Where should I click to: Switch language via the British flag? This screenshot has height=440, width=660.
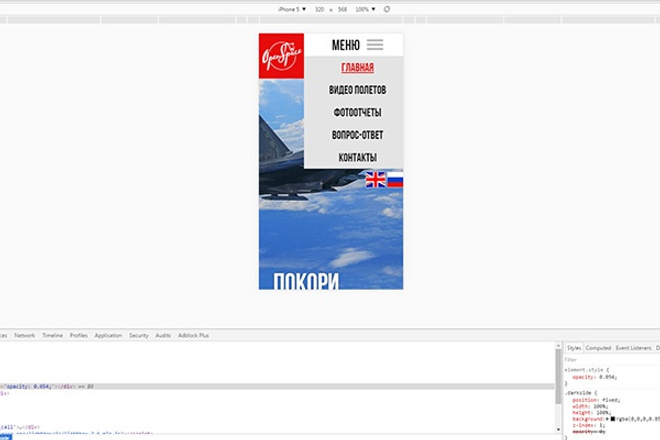[x=375, y=180]
